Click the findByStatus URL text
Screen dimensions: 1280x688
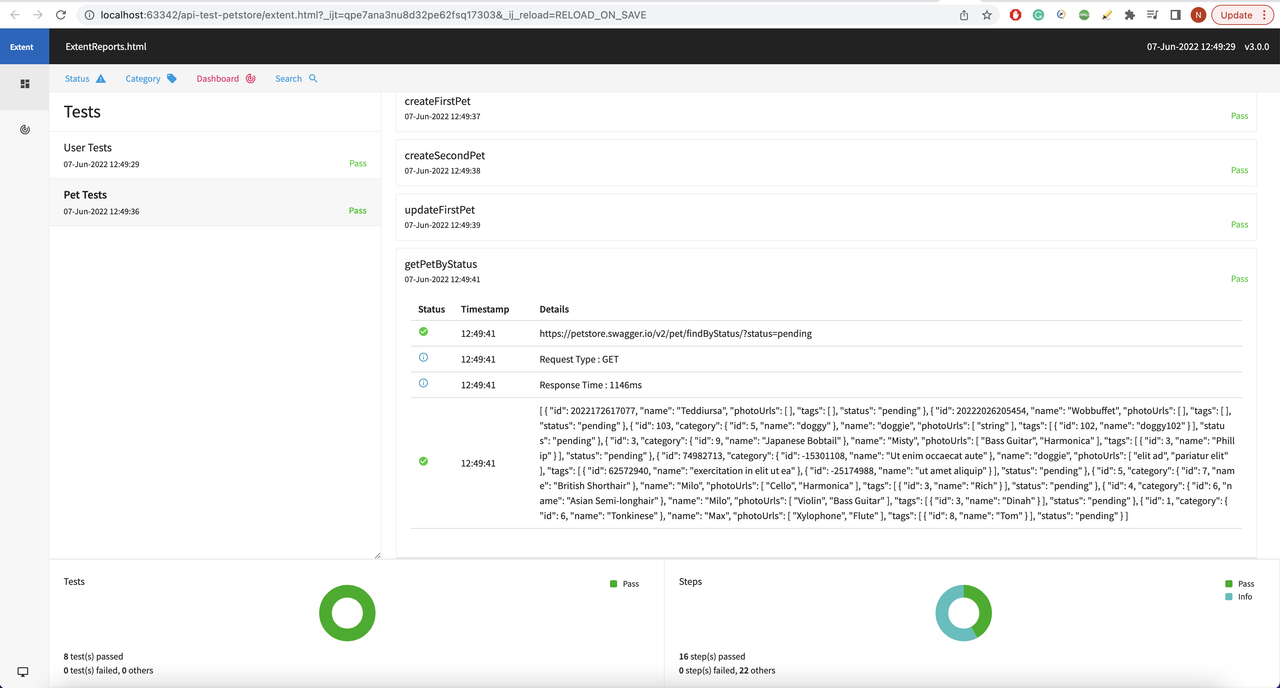click(675, 333)
